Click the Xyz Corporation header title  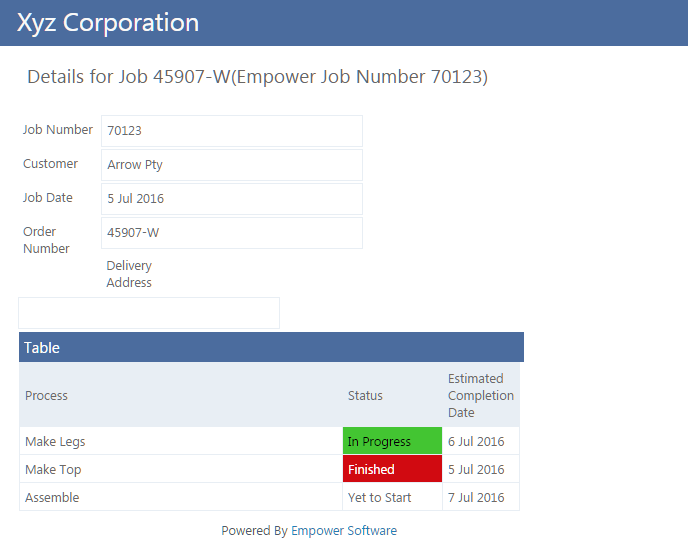(108, 23)
